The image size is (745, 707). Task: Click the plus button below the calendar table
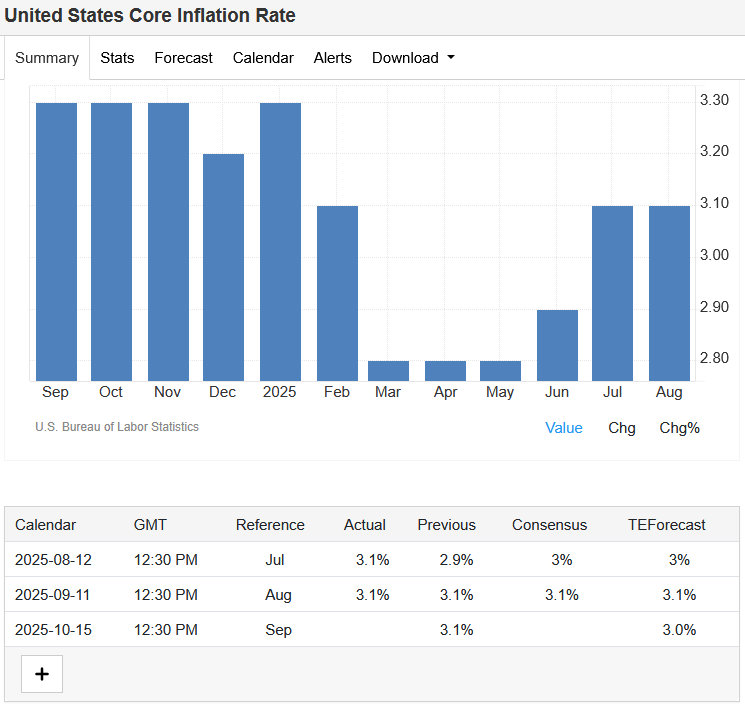point(41,674)
